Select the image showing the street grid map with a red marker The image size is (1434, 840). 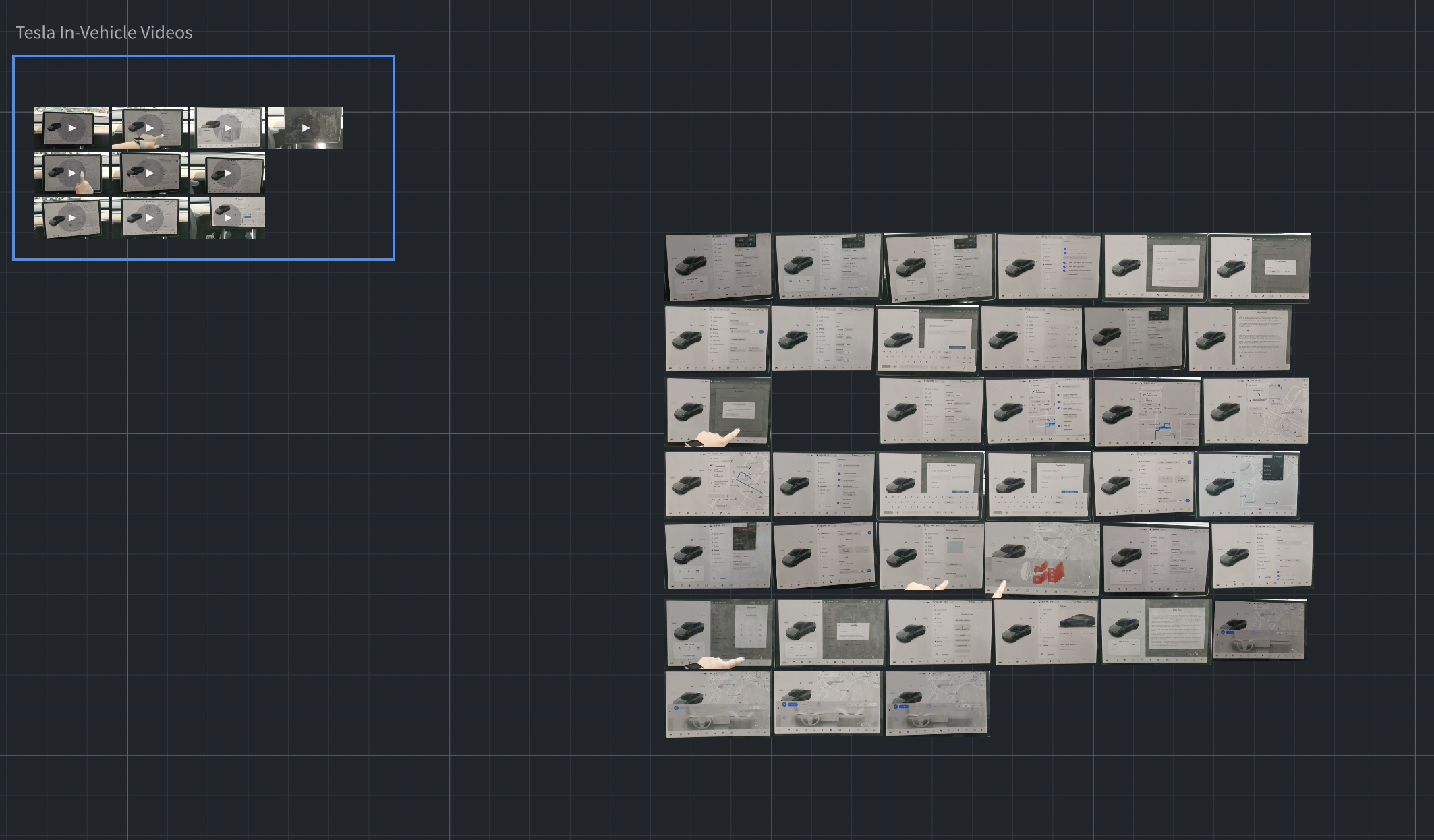coord(1256,411)
